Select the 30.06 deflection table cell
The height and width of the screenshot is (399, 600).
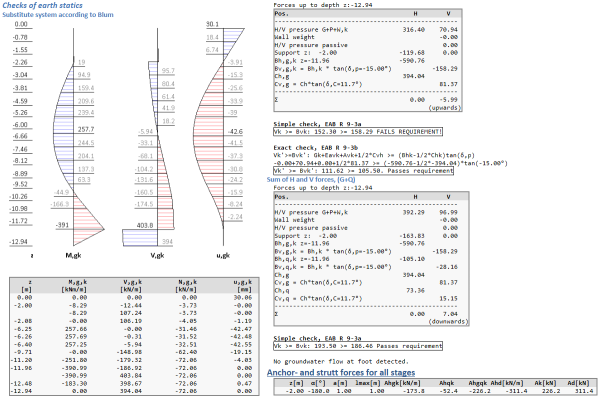click(x=243, y=298)
